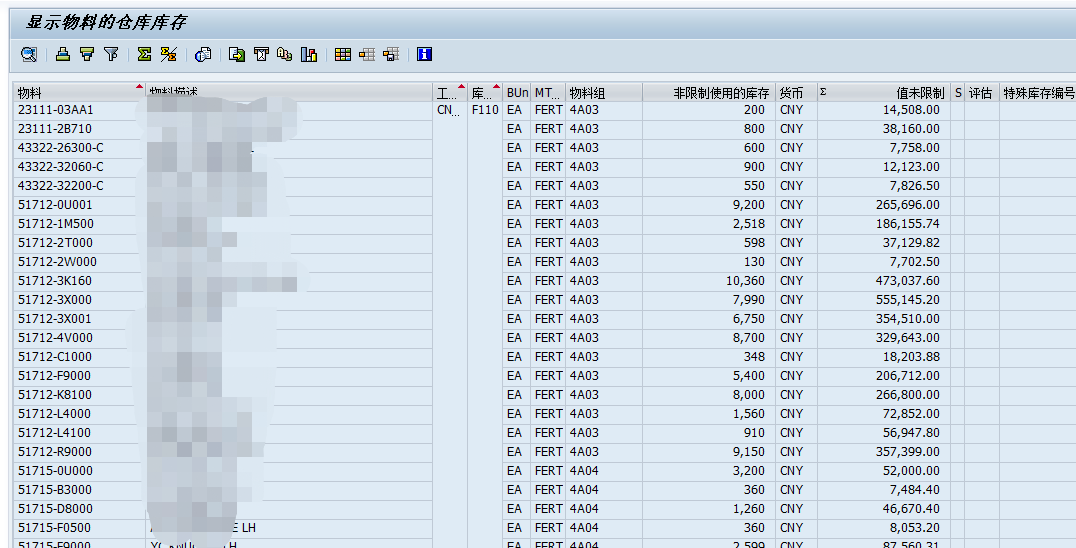The height and width of the screenshot is (548, 1076).
Task: Display the graphic bar chart icon
Action: (x=309, y=54)
